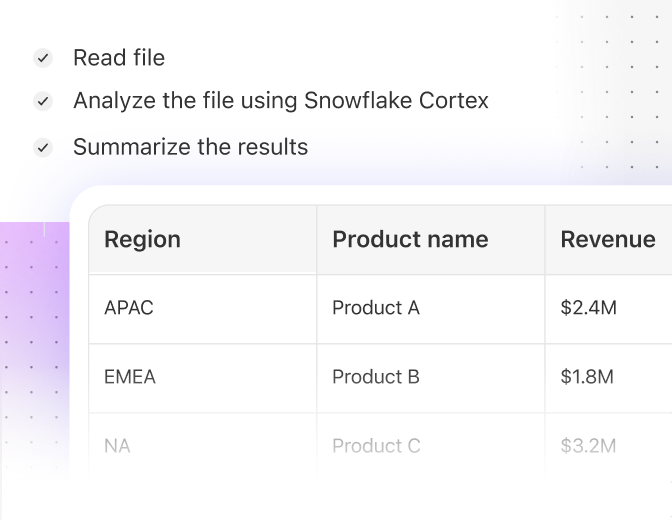Viewport: 672px width, 520px height.
Task: Click the checkmark beside Summarize the results
Action: click(x=43, y=147)
